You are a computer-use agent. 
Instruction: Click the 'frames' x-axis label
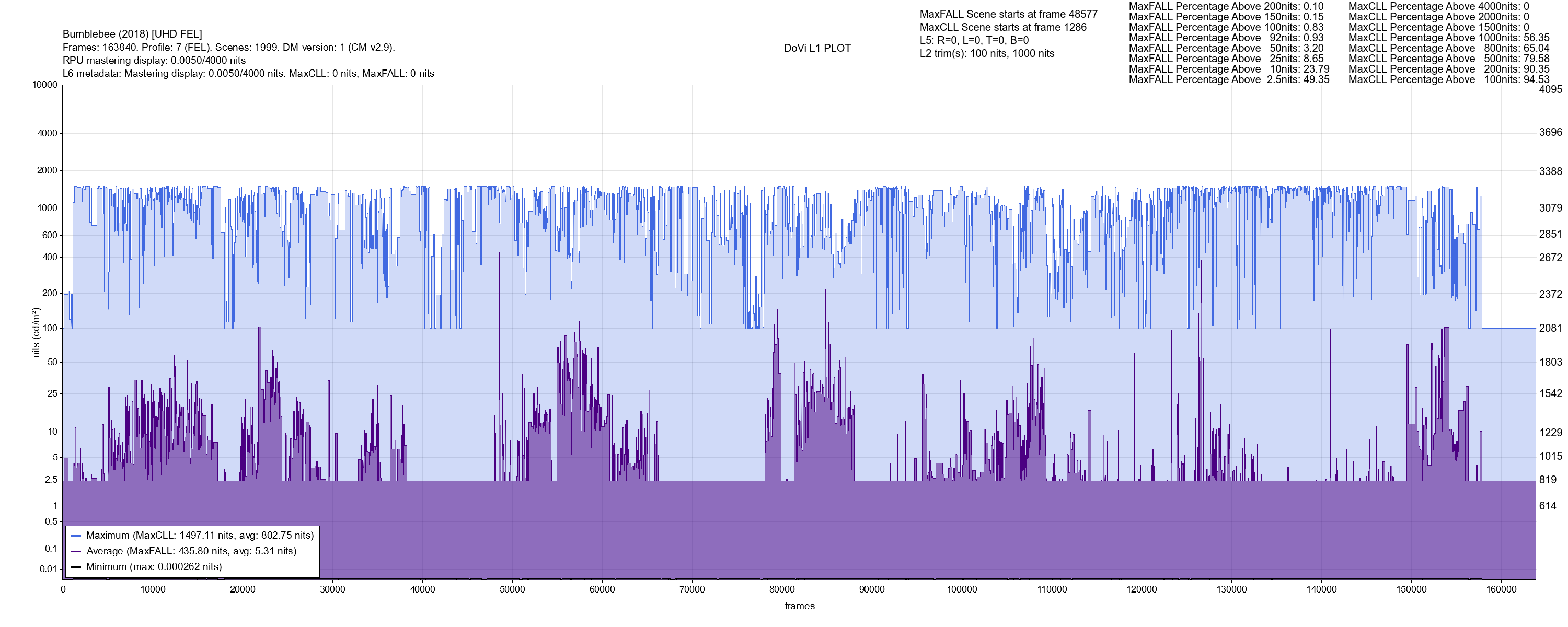pos(799,606)
